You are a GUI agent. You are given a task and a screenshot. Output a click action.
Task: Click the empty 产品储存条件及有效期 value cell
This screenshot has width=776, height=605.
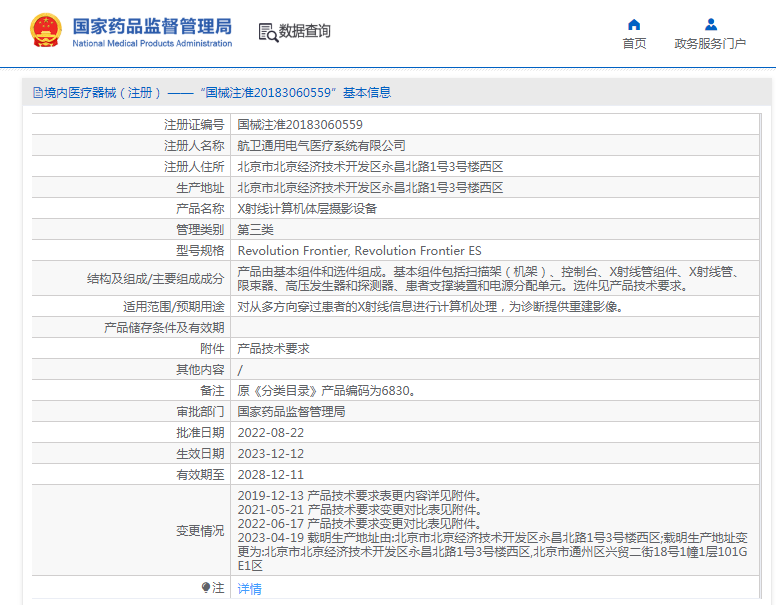tap(494, 328)
